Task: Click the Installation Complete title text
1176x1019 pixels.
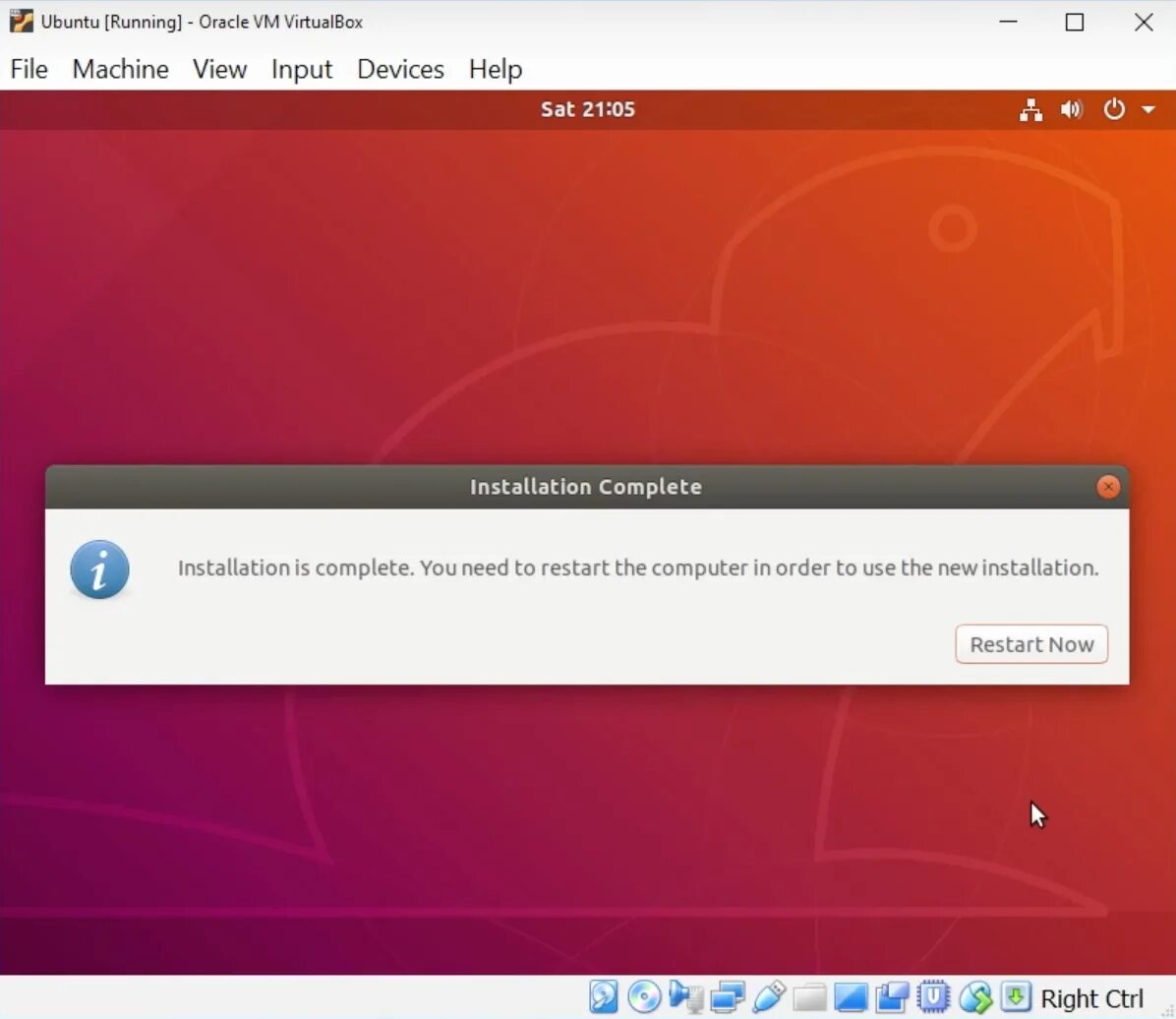Action: (586, 487)
